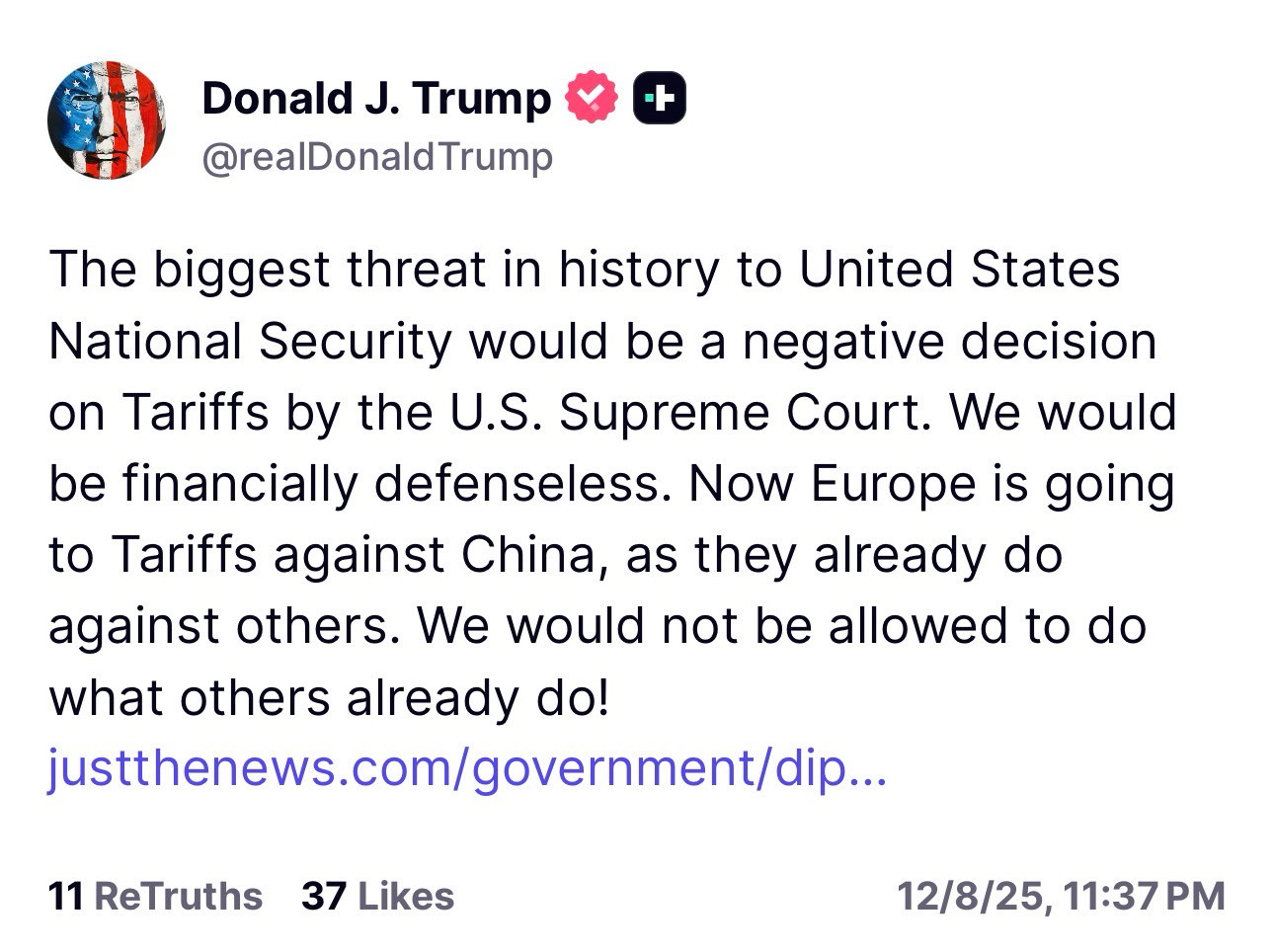Click the words "United States" in post
1274x952 pixels.
click(959, 269)
